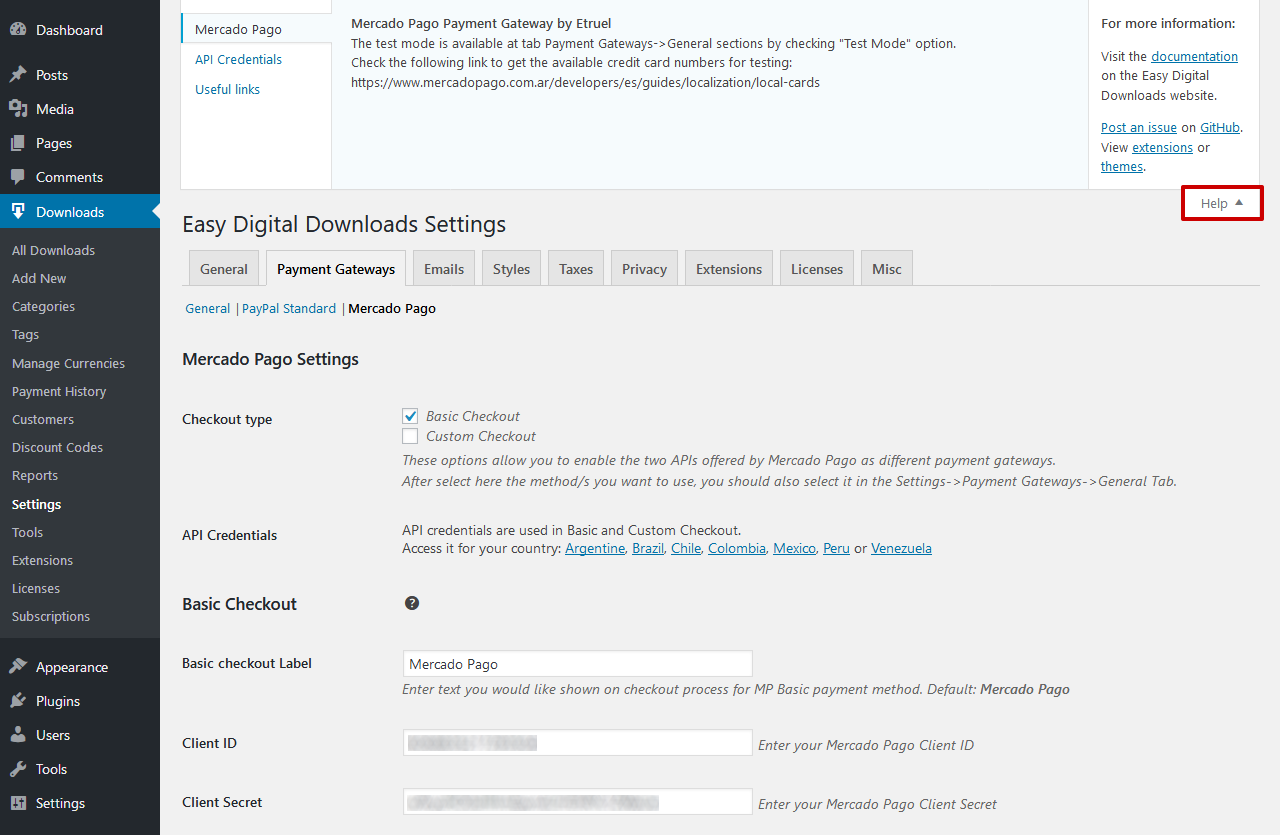Open the Appearance paintbrush icon
The image size is (1280, 835).
click(18, 667)
